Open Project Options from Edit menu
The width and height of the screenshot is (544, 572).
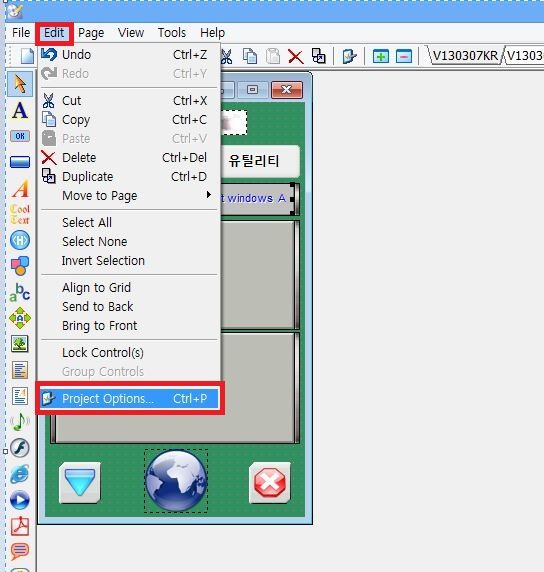(x=129, y=398)
